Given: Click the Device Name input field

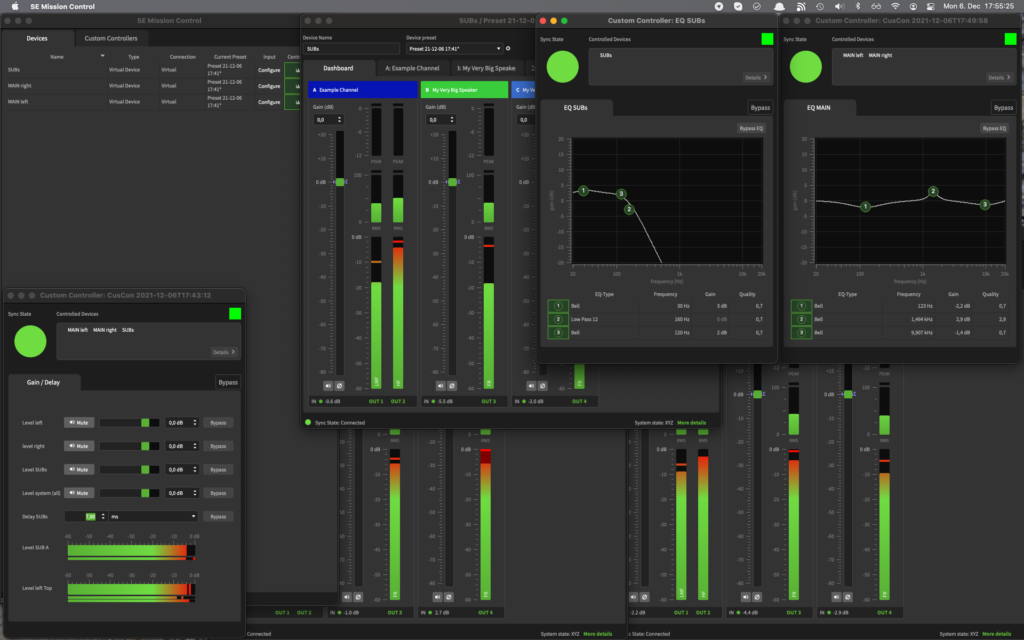Looking at the screenshot, I should pos(351,48).
